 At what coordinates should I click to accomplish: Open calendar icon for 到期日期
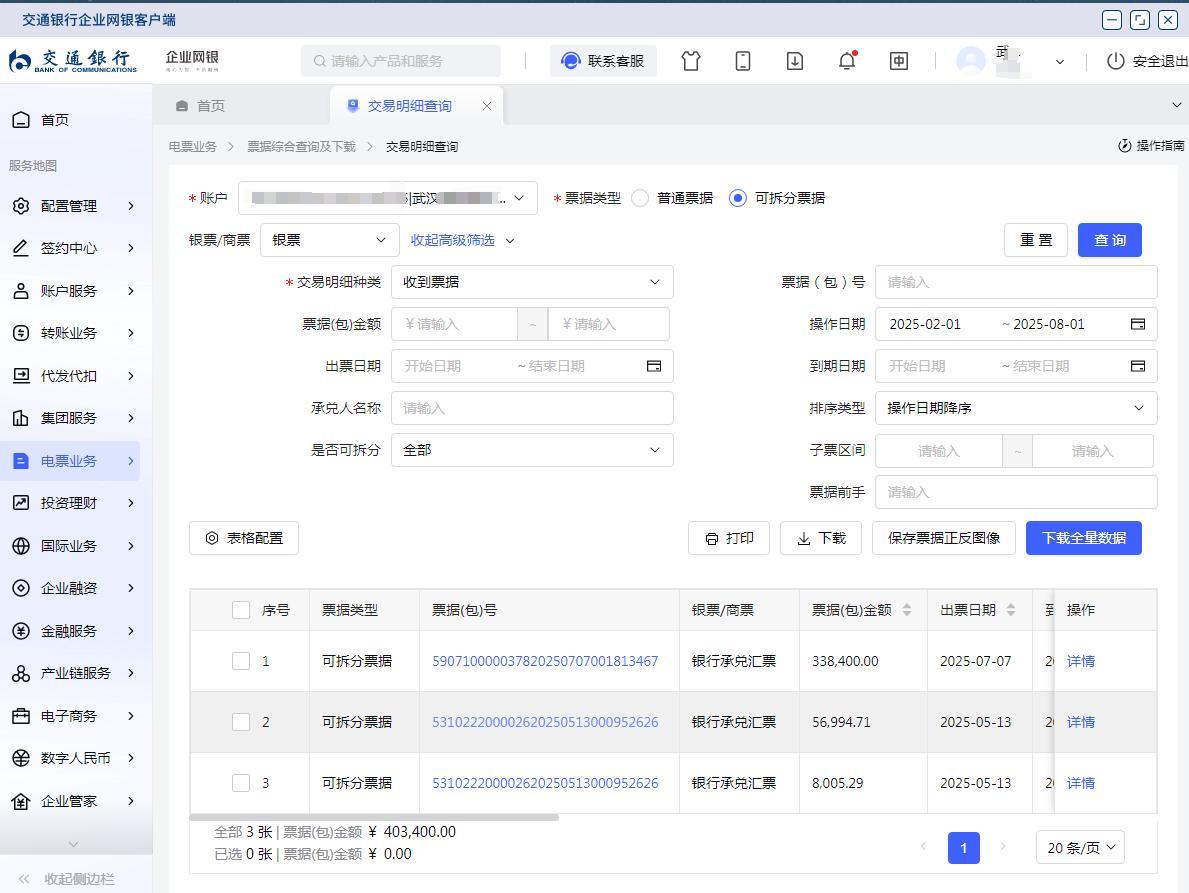1137,366
